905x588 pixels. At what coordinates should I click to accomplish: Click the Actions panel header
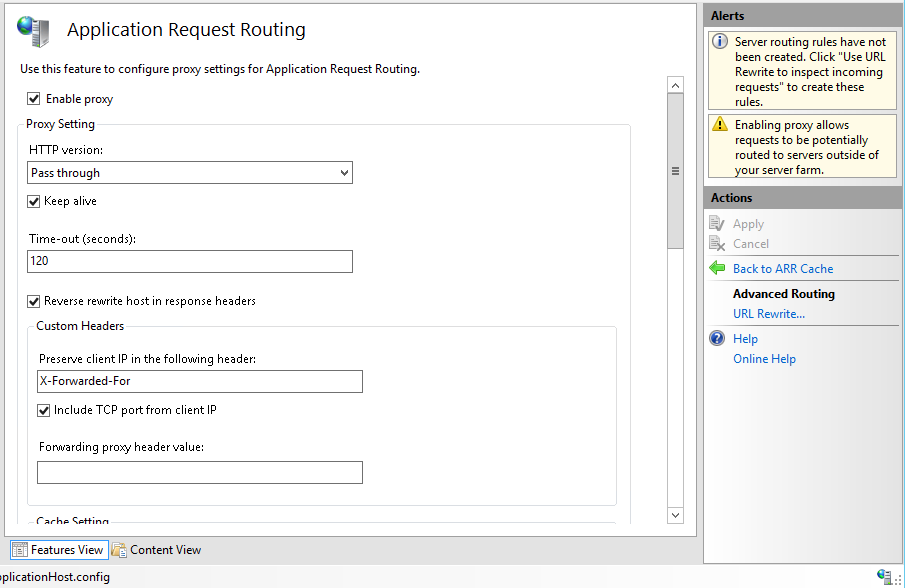802,197
